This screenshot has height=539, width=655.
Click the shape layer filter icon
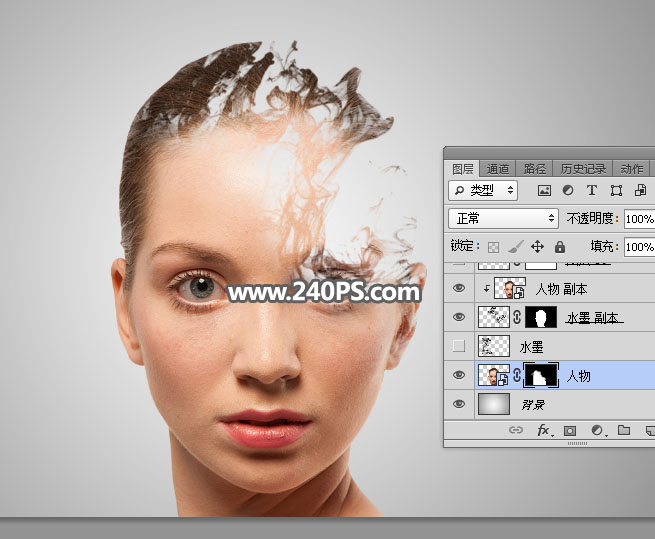pos(614,190)
